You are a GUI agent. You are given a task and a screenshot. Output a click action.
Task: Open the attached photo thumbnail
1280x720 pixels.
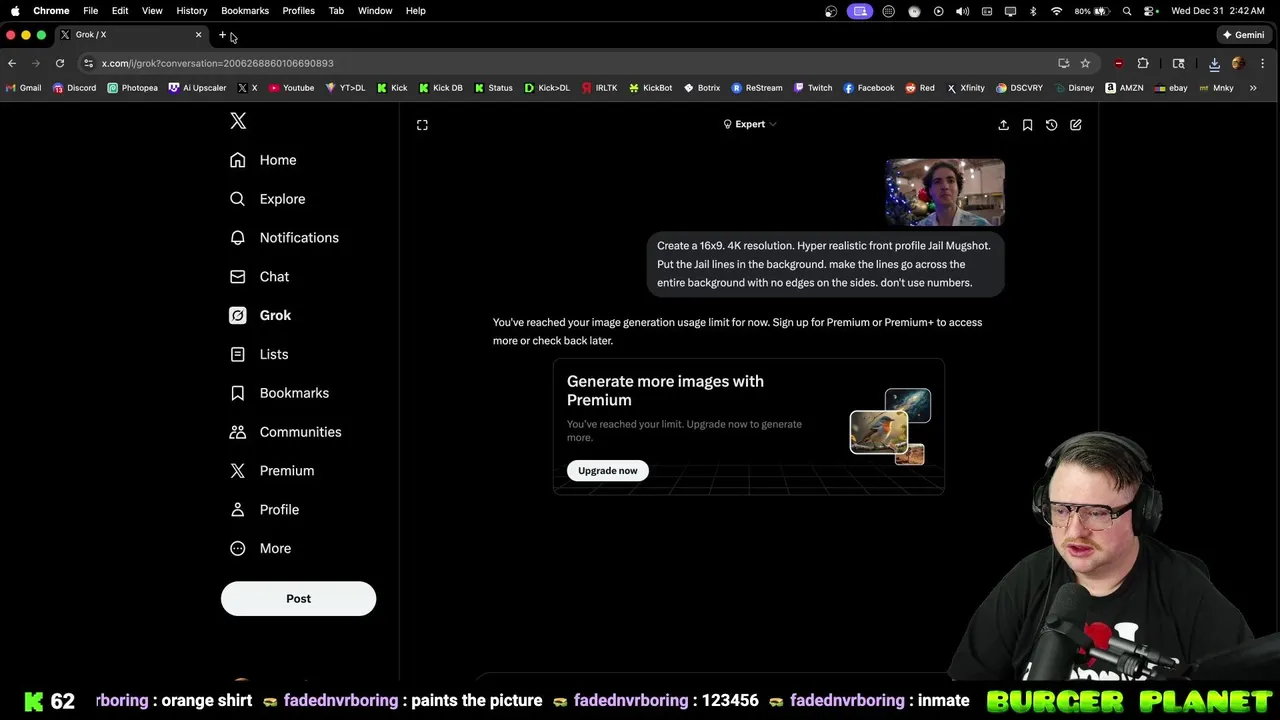coord(944,192)
